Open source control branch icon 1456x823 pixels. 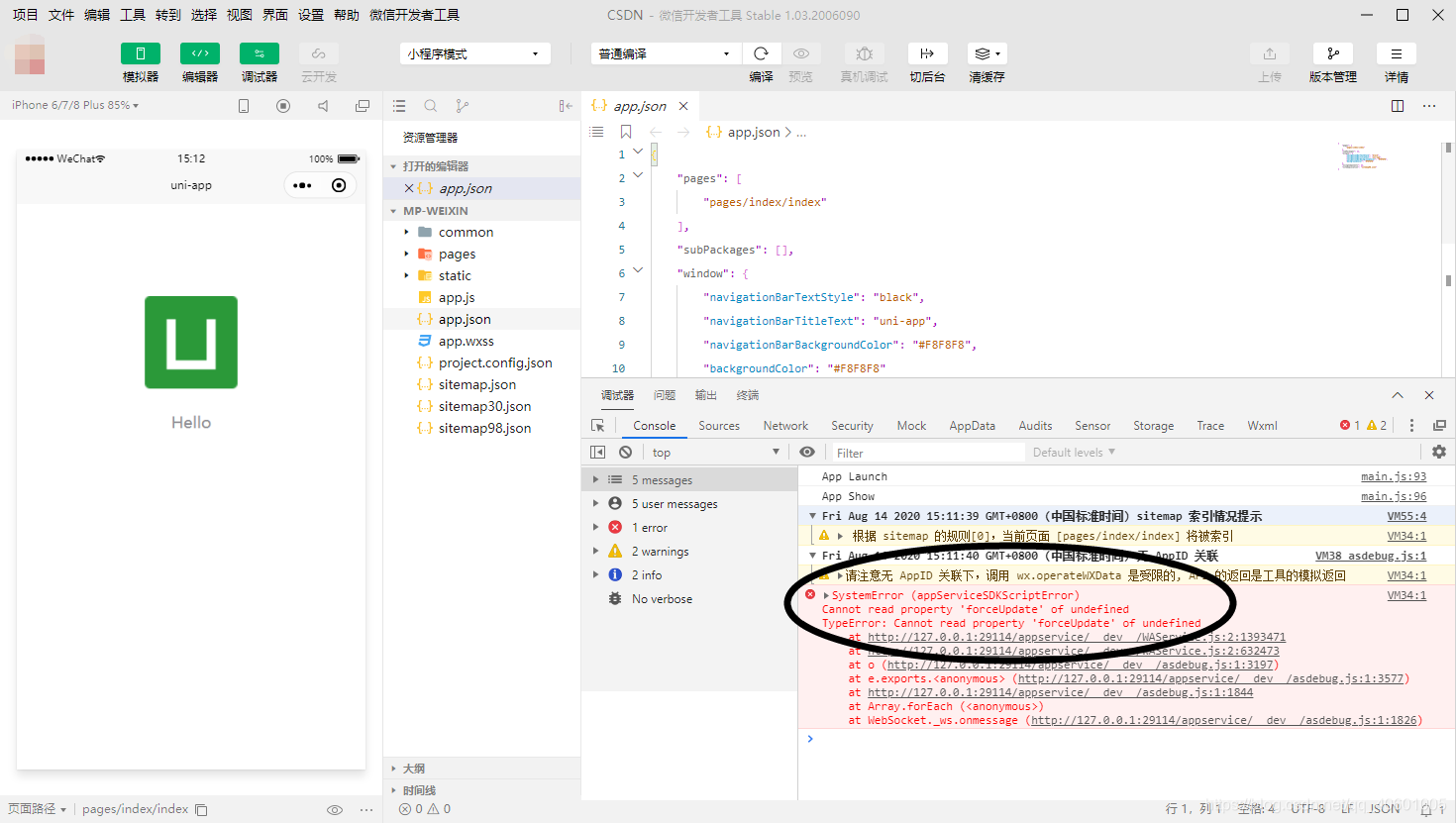tap(463, 106)
